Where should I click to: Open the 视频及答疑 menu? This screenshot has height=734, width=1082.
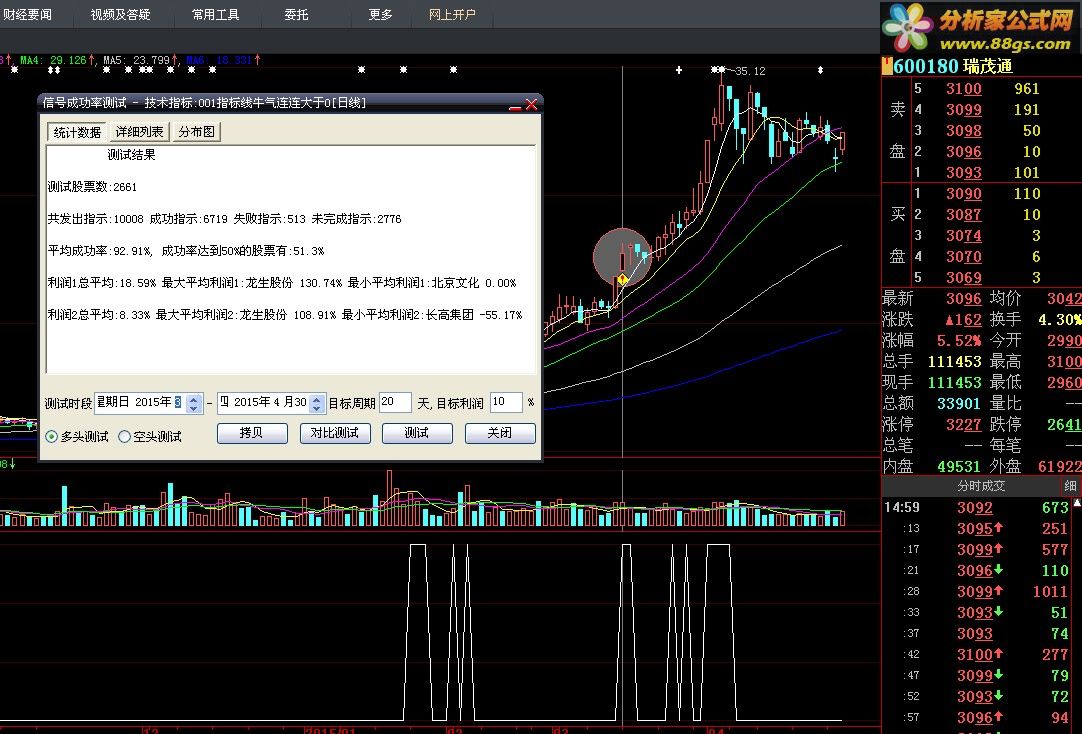[120, 14]
